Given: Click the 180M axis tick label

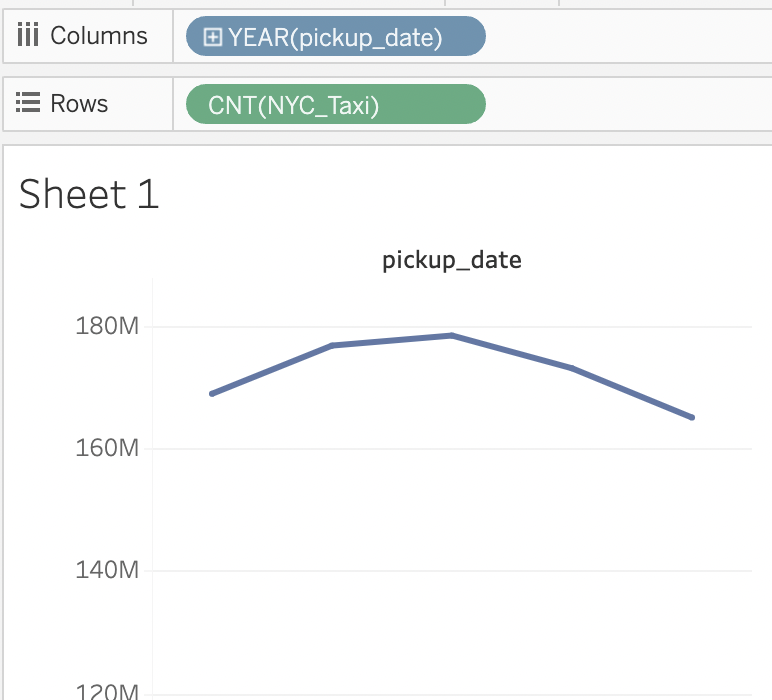Looking at the screenshot, I should (x=107, y=326).
